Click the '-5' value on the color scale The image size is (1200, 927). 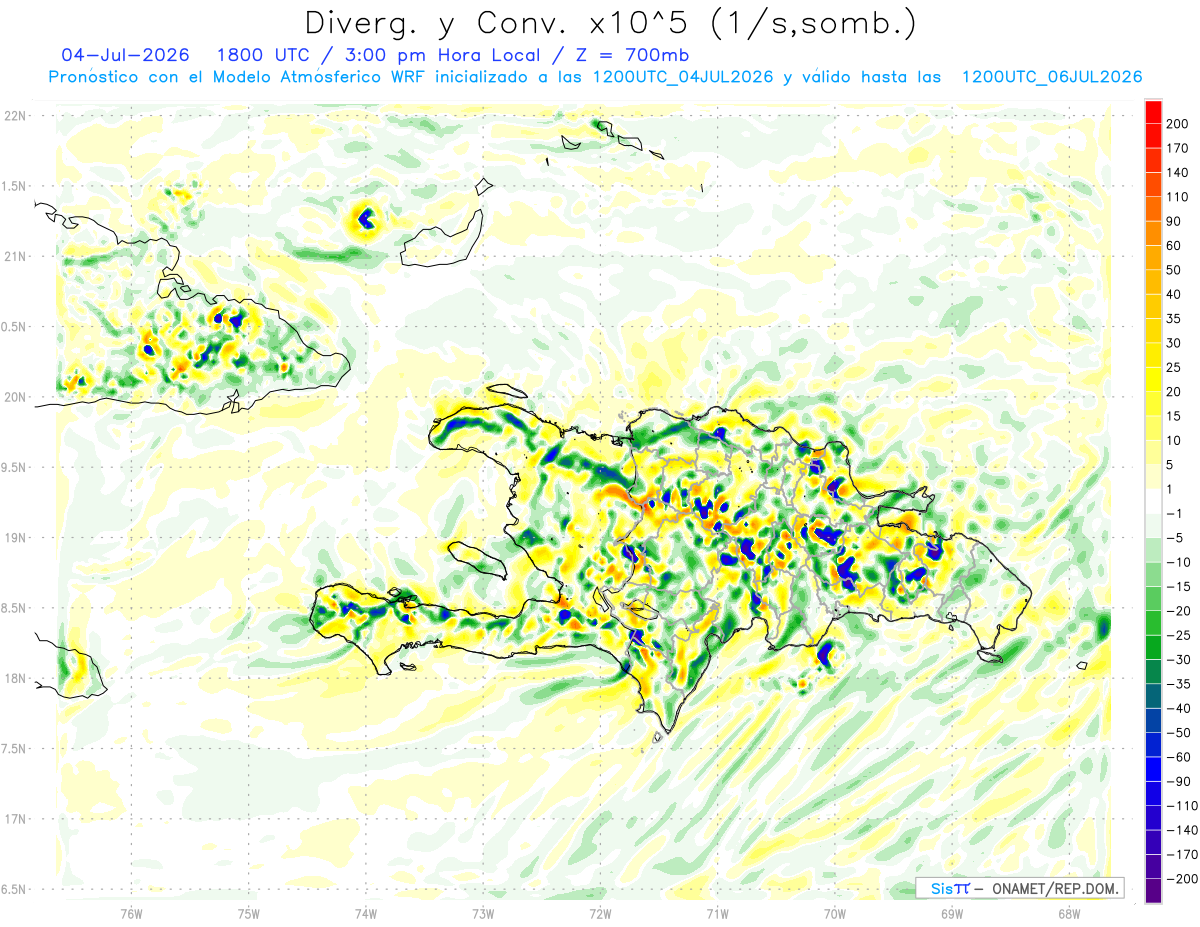[1175, 538]
